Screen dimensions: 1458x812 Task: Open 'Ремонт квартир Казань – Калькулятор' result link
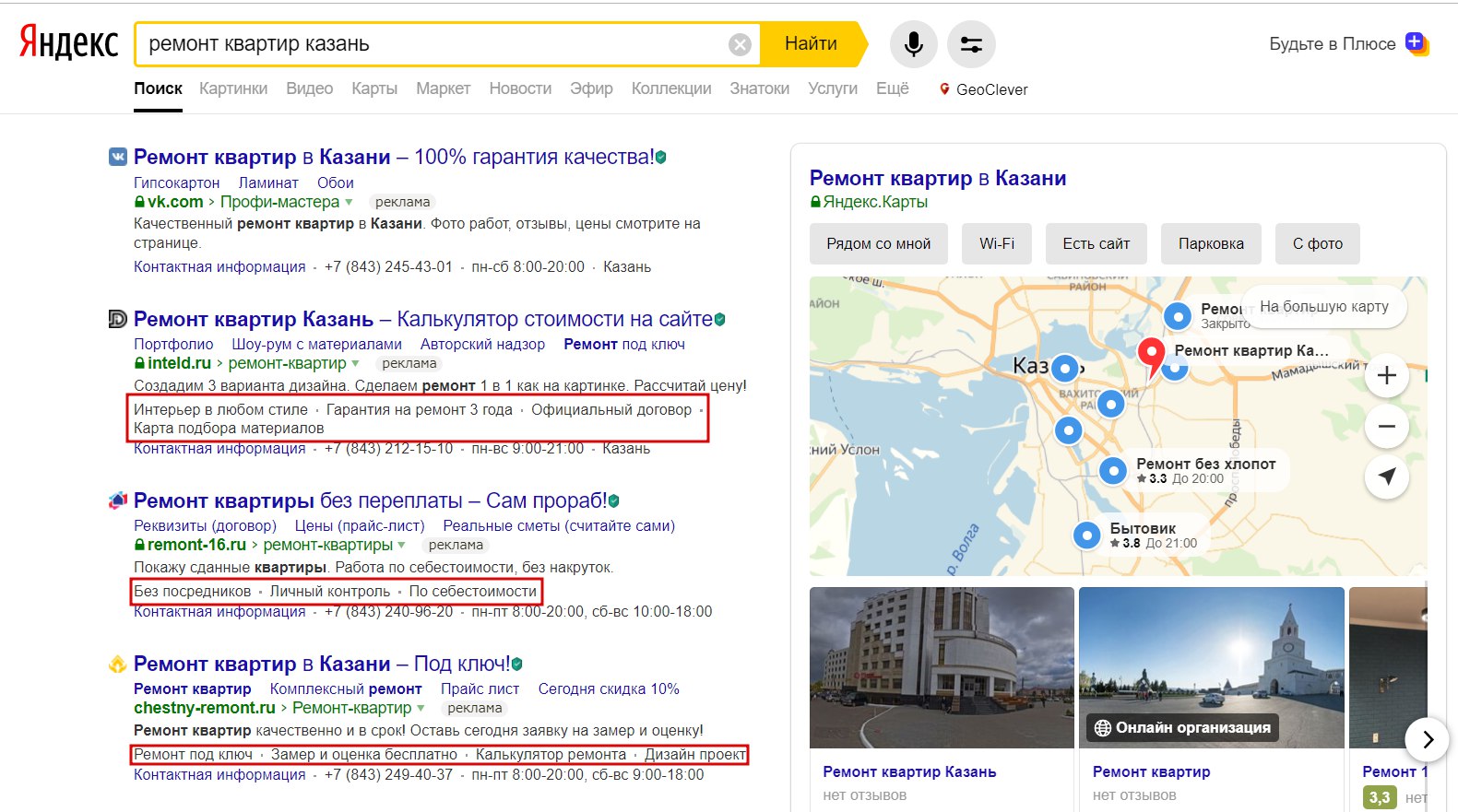tap(423, 319)
